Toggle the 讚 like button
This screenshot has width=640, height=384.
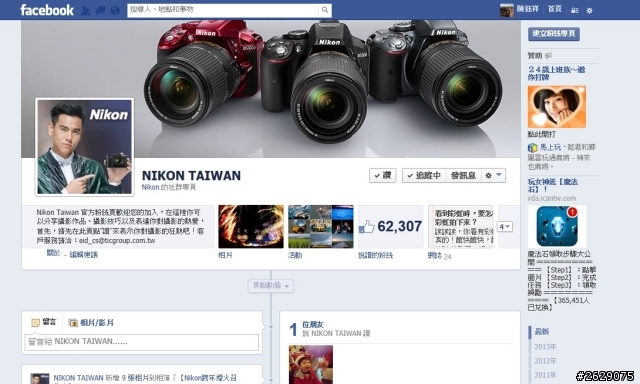[x=382, y=175]
